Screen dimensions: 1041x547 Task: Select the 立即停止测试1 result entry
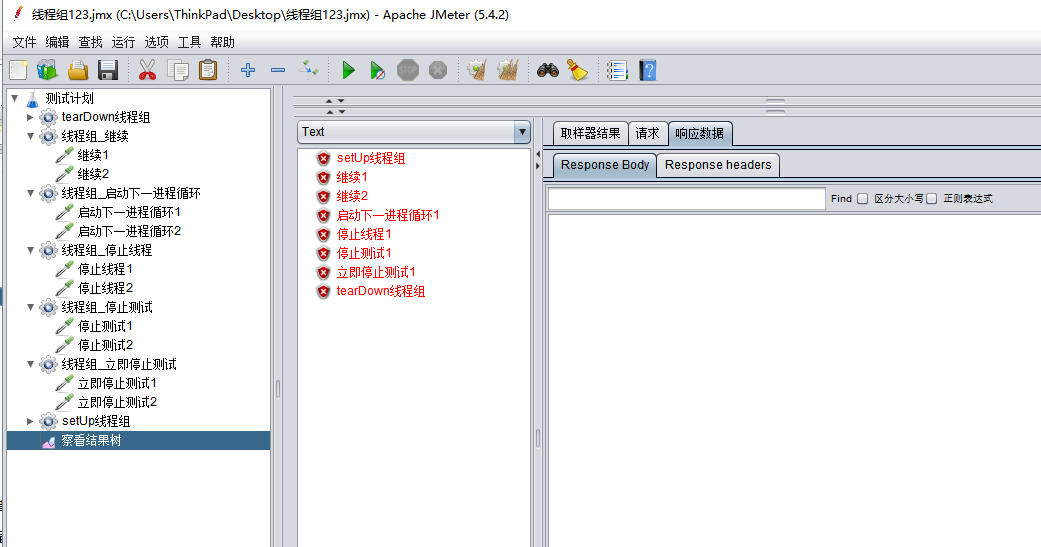point(376,272)
